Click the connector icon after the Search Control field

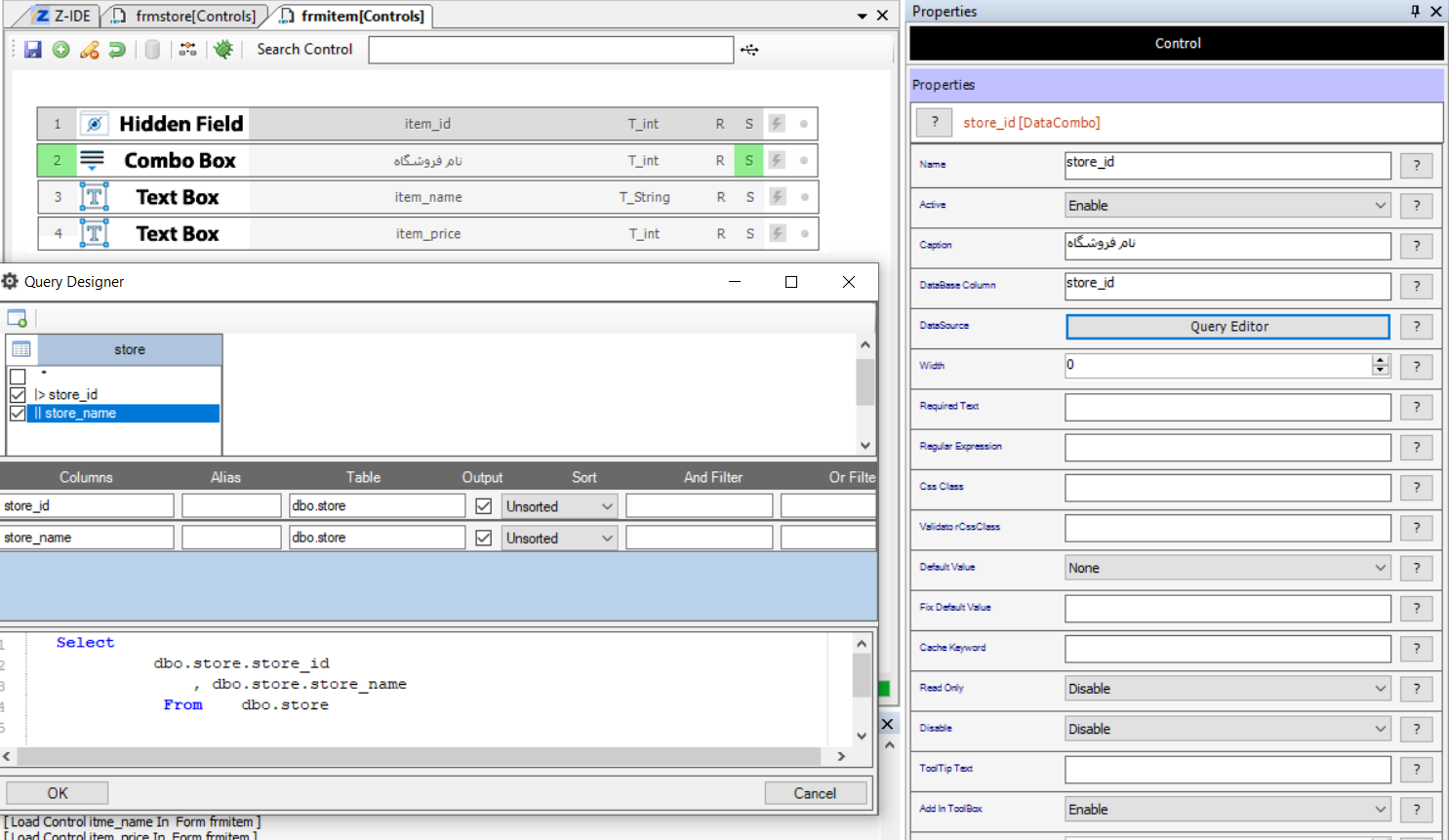tap(749, 50)
